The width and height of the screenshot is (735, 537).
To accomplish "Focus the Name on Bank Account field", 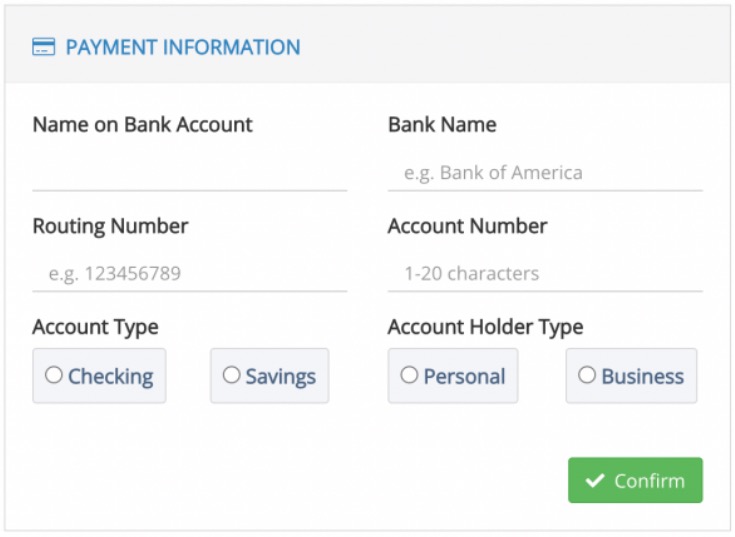I will [x=190, y=172].
